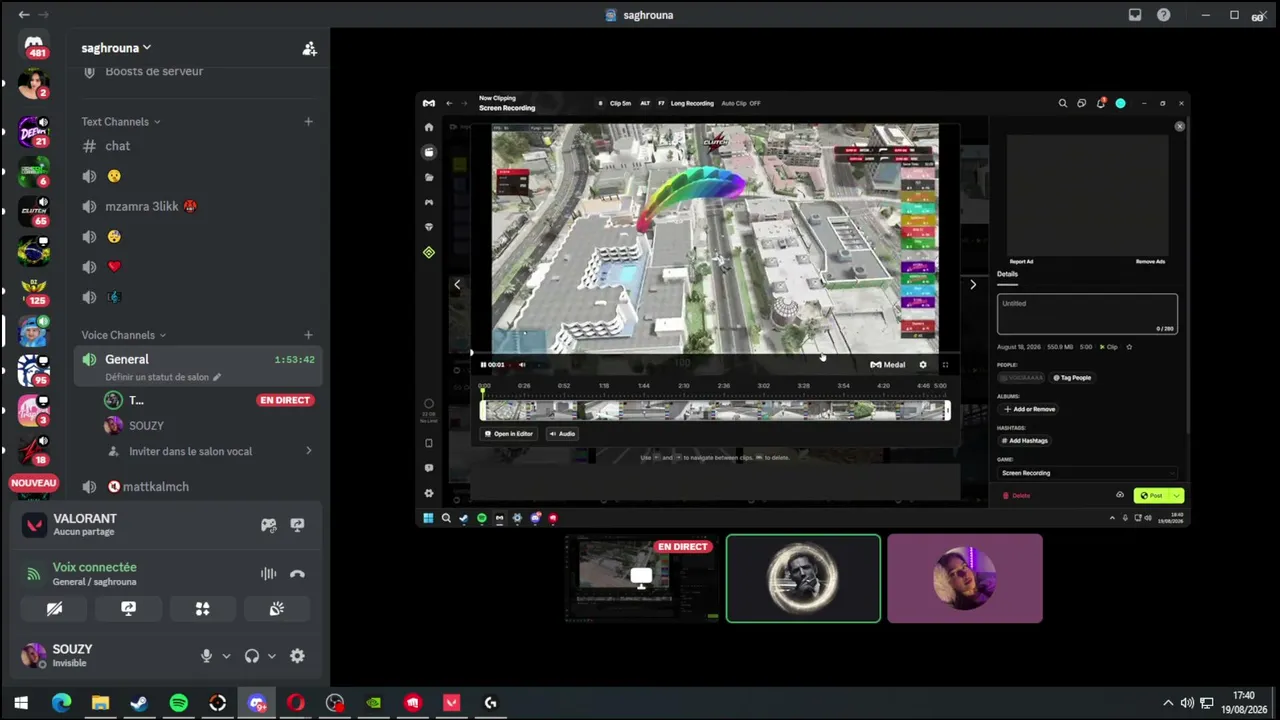Select the pink participant video tile

pyautogui.click(x=965, y=578)
